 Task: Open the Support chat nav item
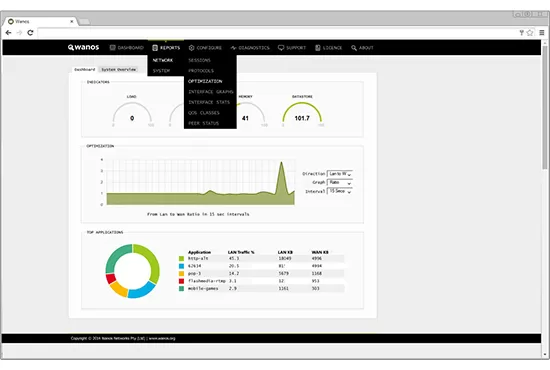(x=292, y=48)
